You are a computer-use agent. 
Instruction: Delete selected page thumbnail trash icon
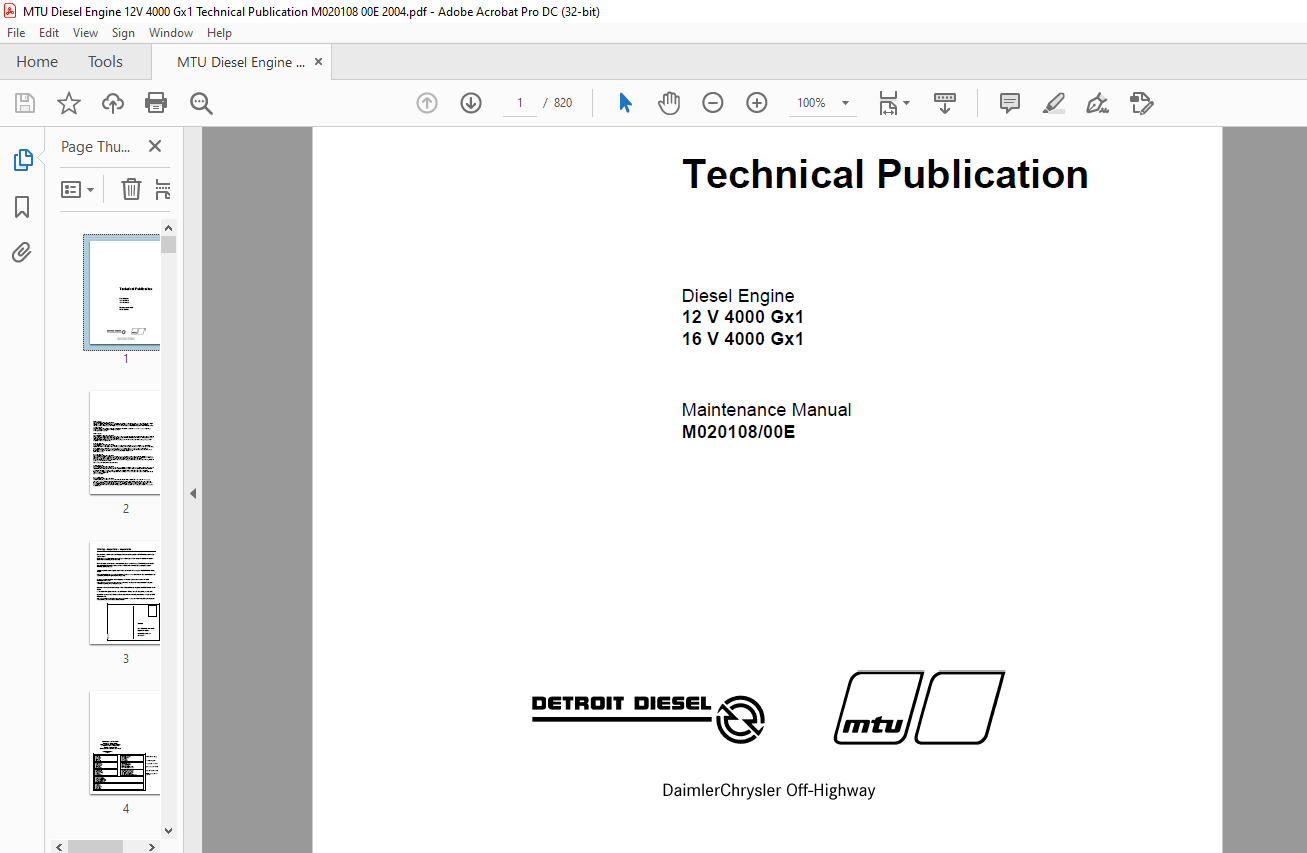pos(132,189)
